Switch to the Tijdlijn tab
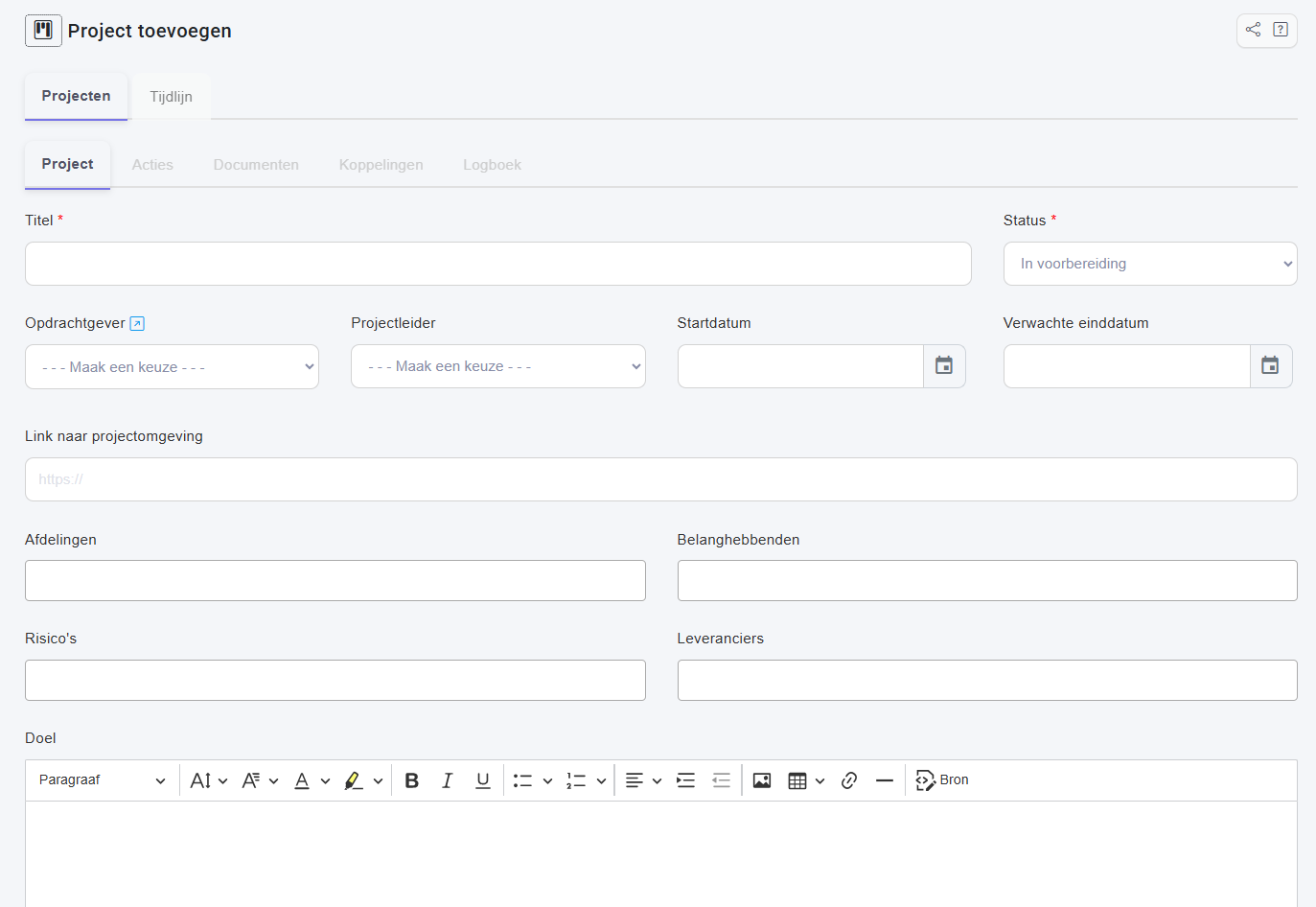 pos(171,97)
